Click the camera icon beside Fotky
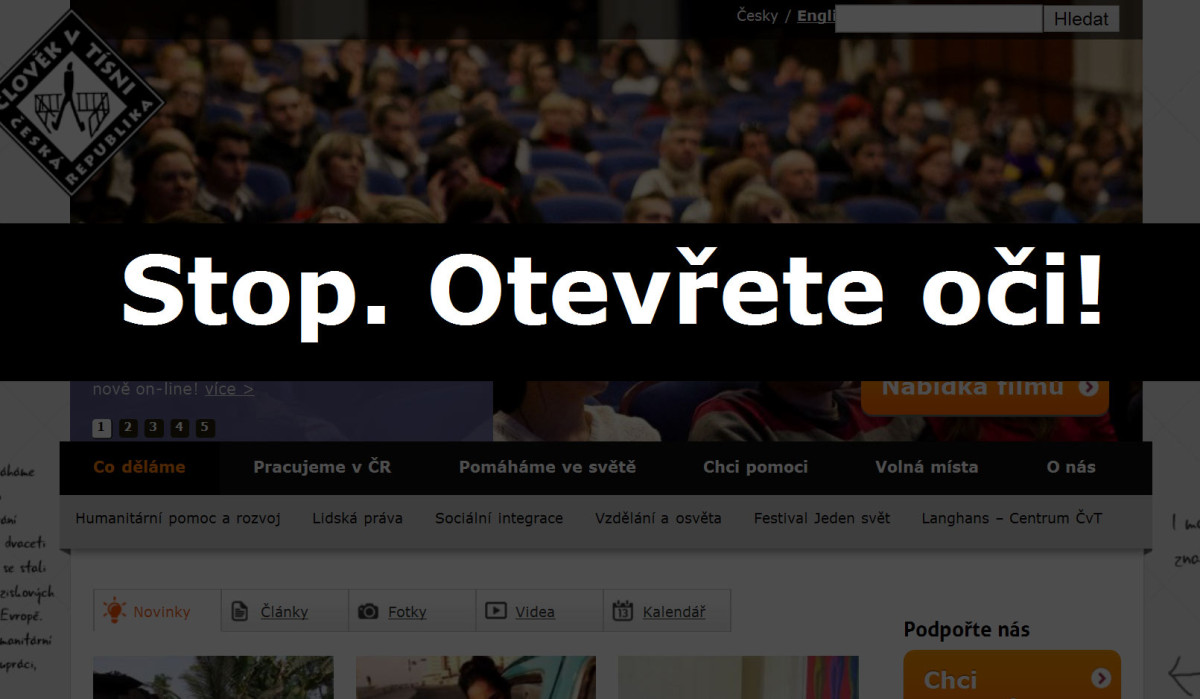 pyautogui.click(x=368, y=611)
